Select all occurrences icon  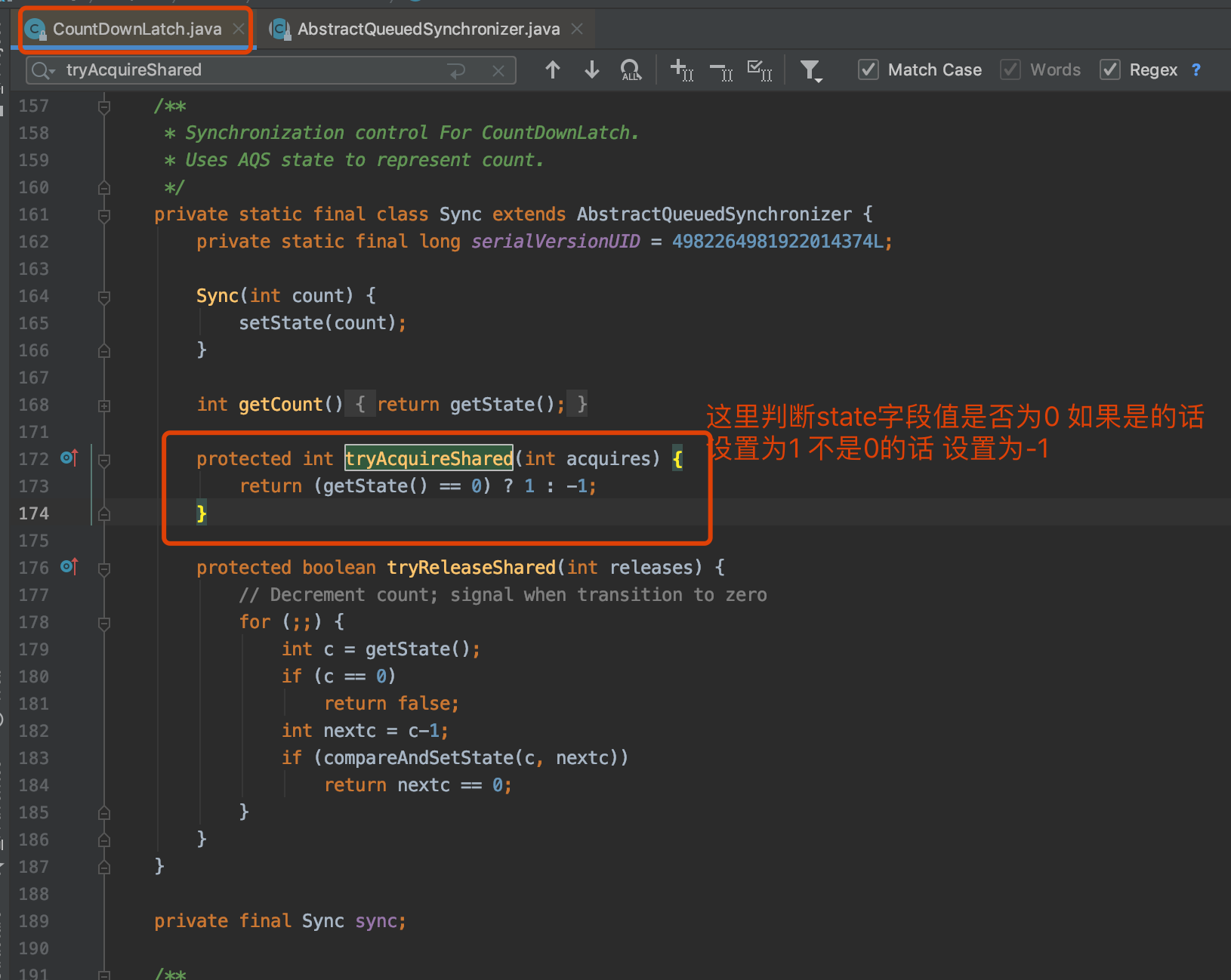(x=760, y=70)
